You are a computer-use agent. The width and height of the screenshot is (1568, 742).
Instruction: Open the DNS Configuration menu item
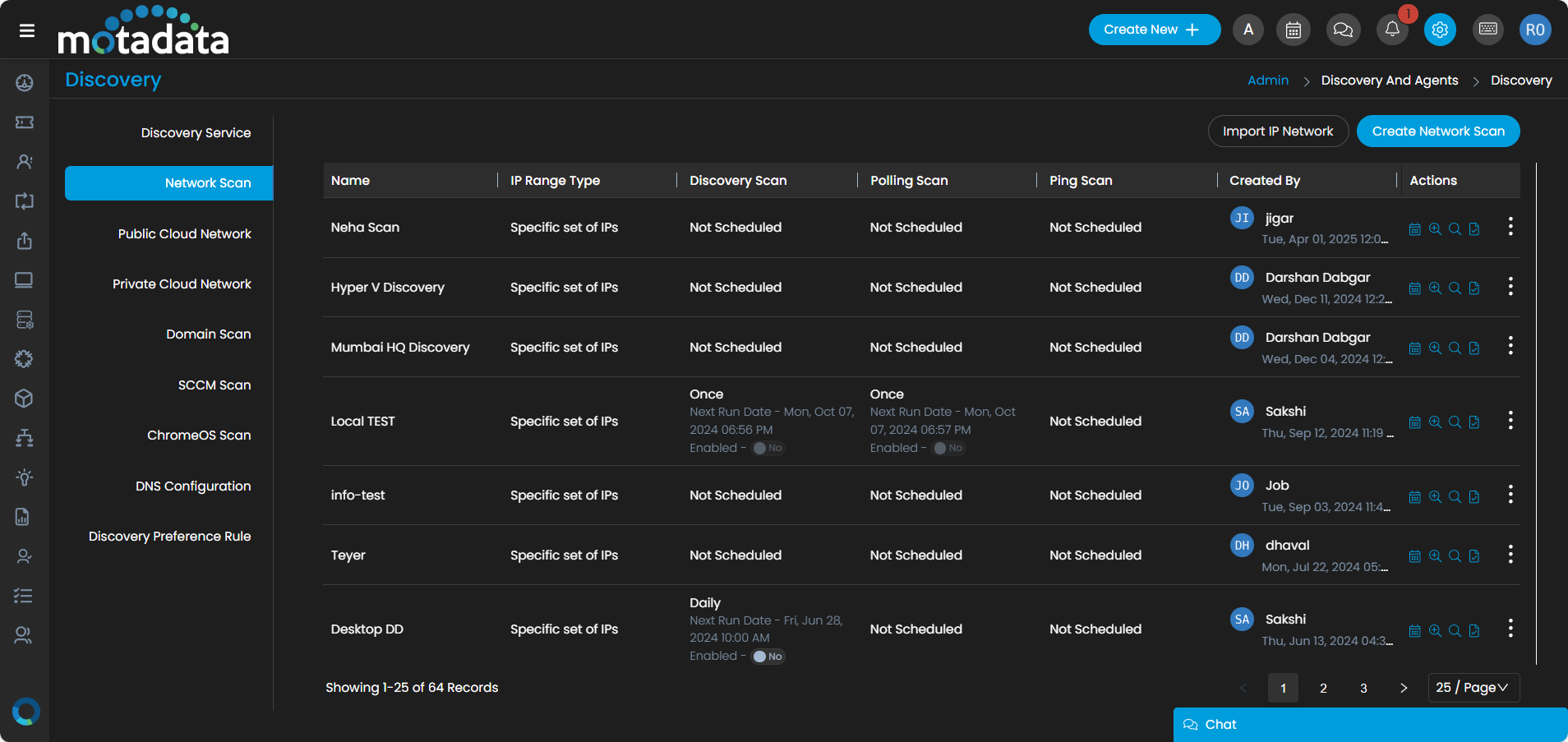coord(193,486)
